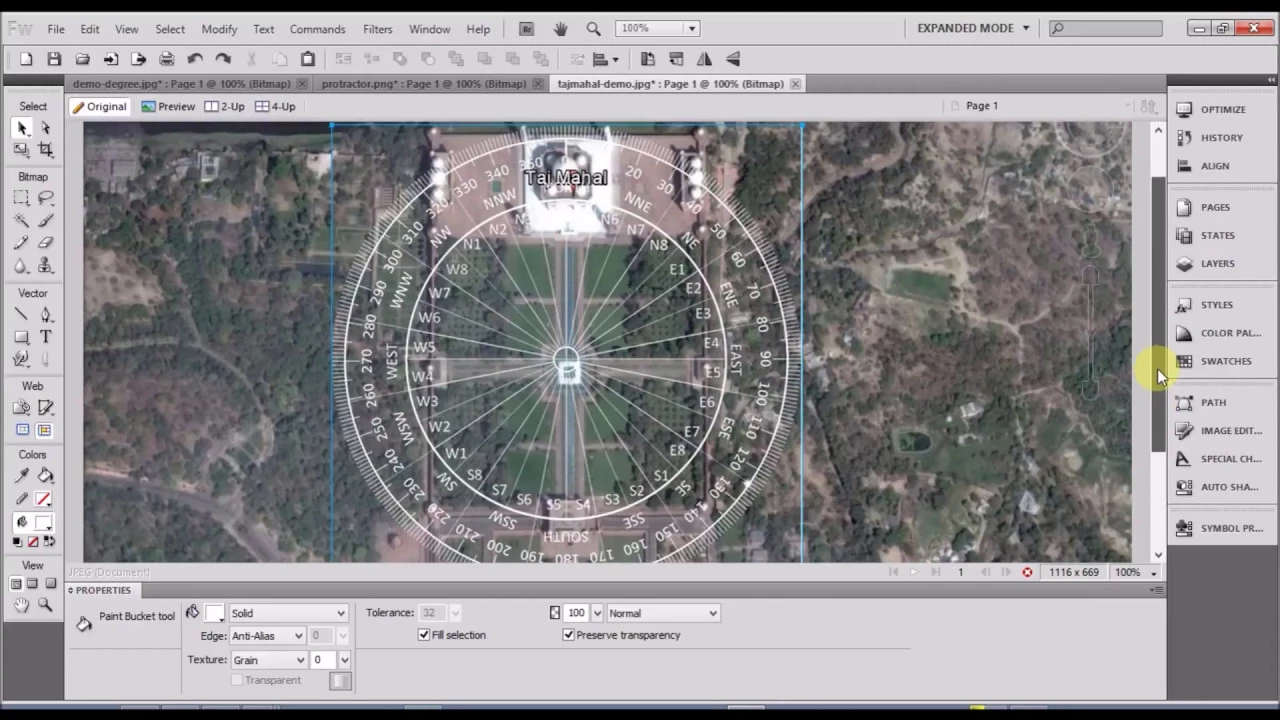
Task: Choose the Hand tool
Action: tap(21, 605)
